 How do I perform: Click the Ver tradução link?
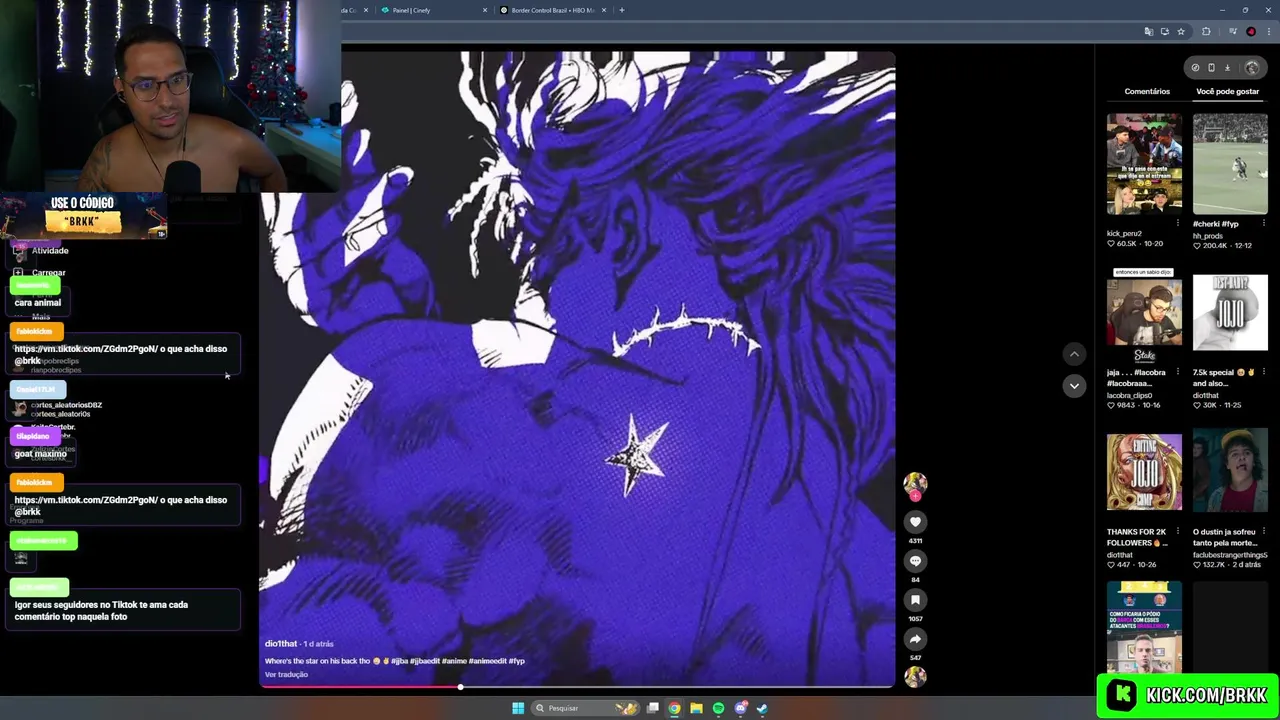point(286,675)
